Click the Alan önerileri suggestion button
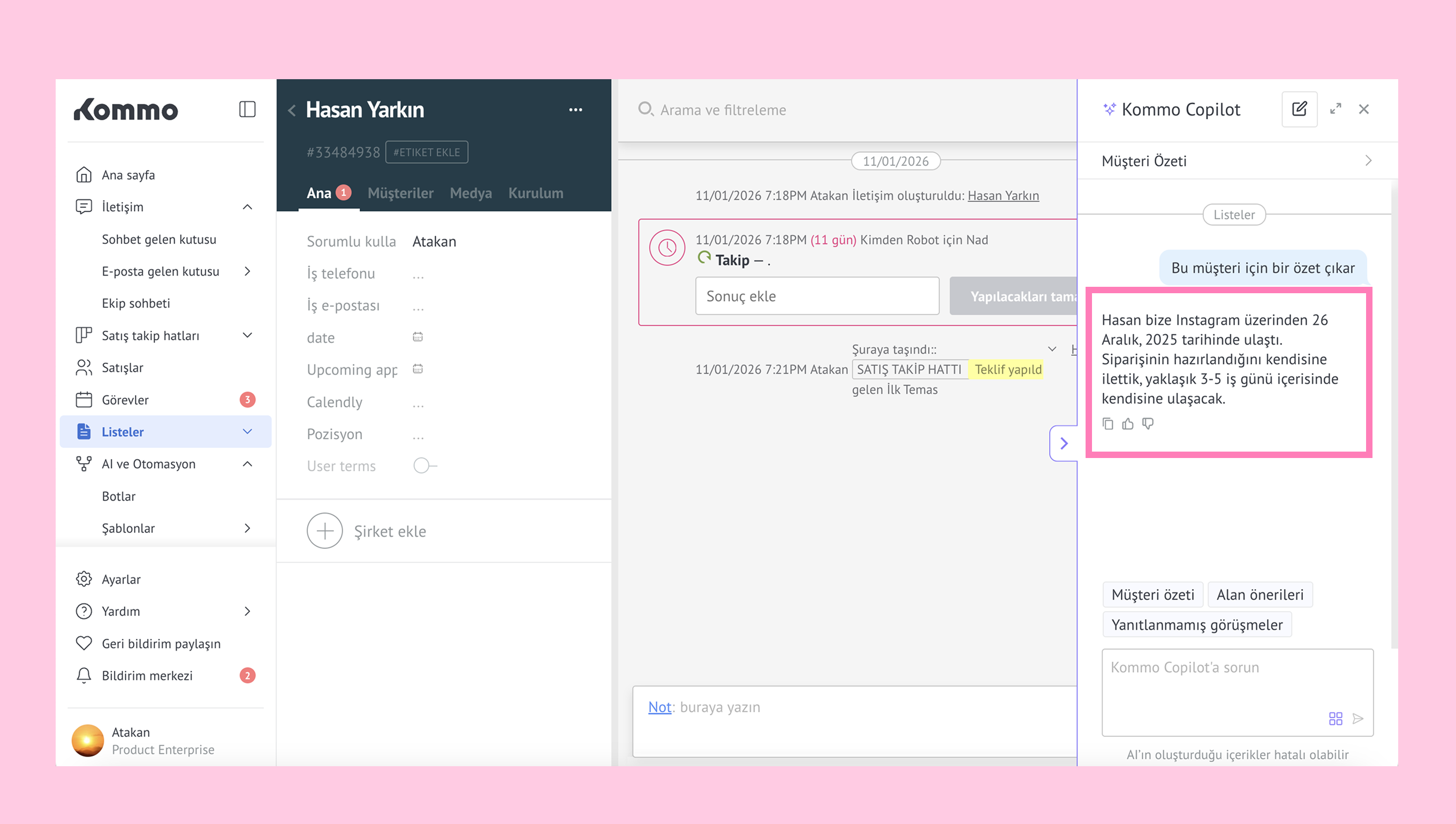This screenshot has width=1456, height=824. 1260,595
